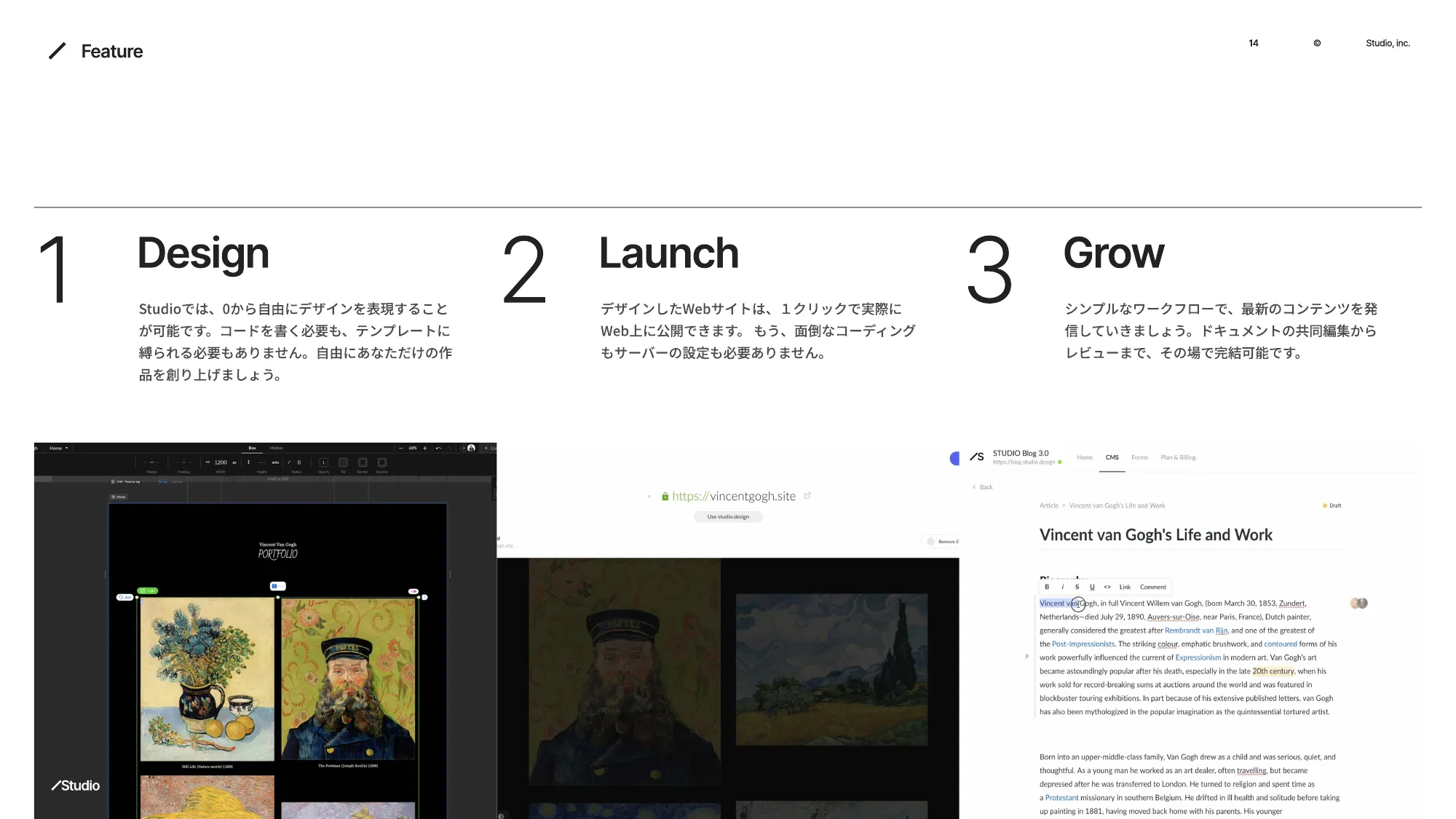This screenshot has width=1456, height=819.
Task: Open external link icon beside vincentgogh.site
Action: tap(807, 496)
